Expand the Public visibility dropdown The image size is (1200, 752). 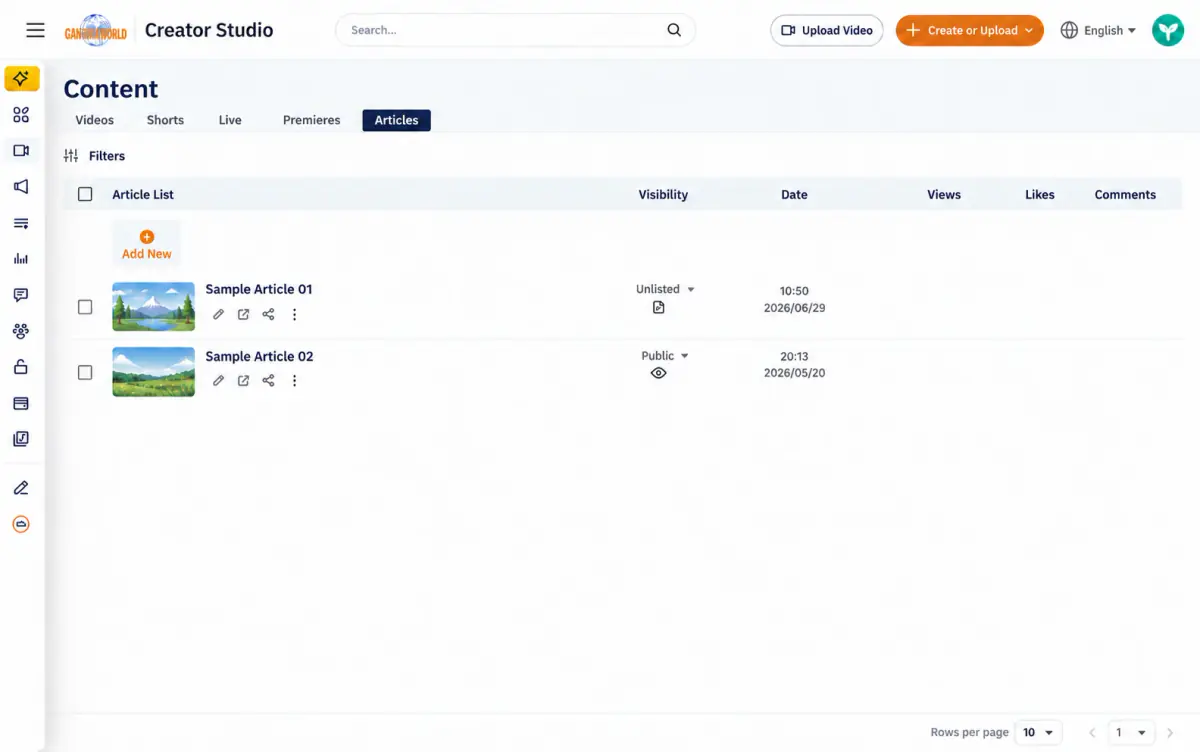[665, 356]
